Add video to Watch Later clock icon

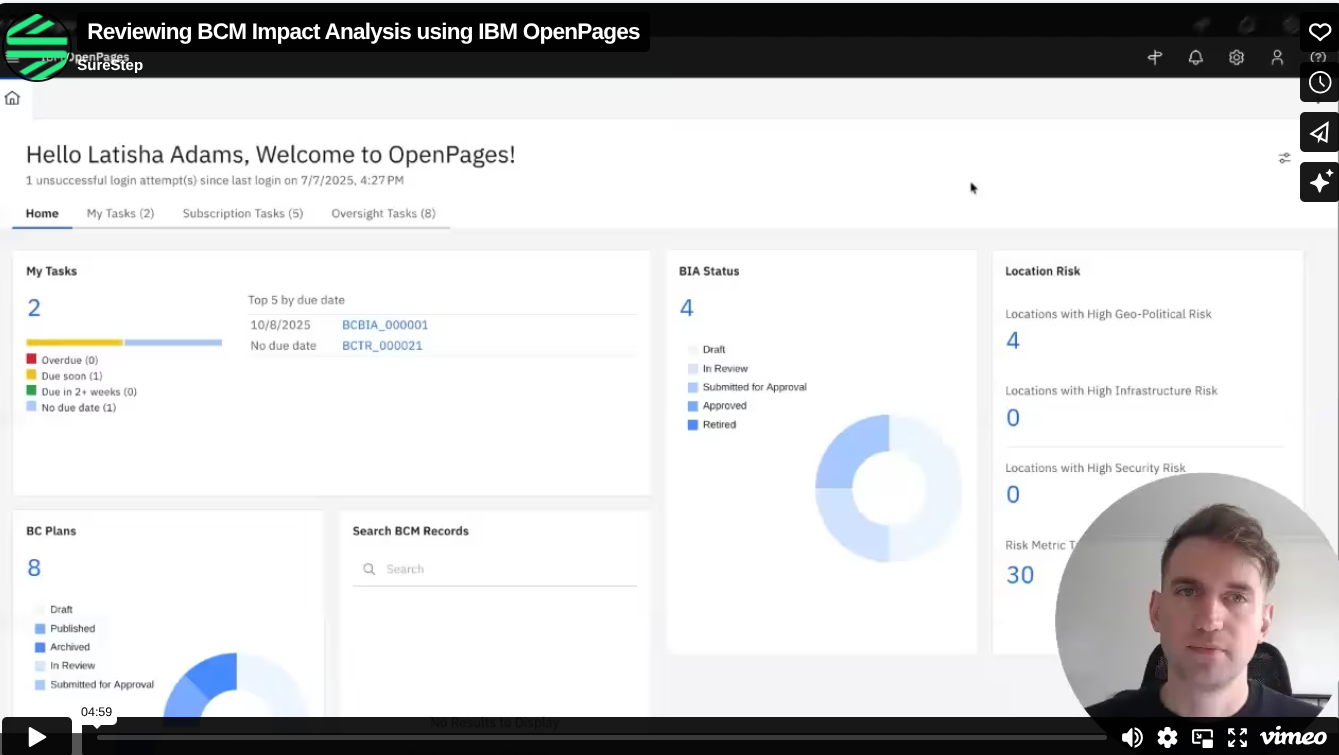(x=1319, y=82)
